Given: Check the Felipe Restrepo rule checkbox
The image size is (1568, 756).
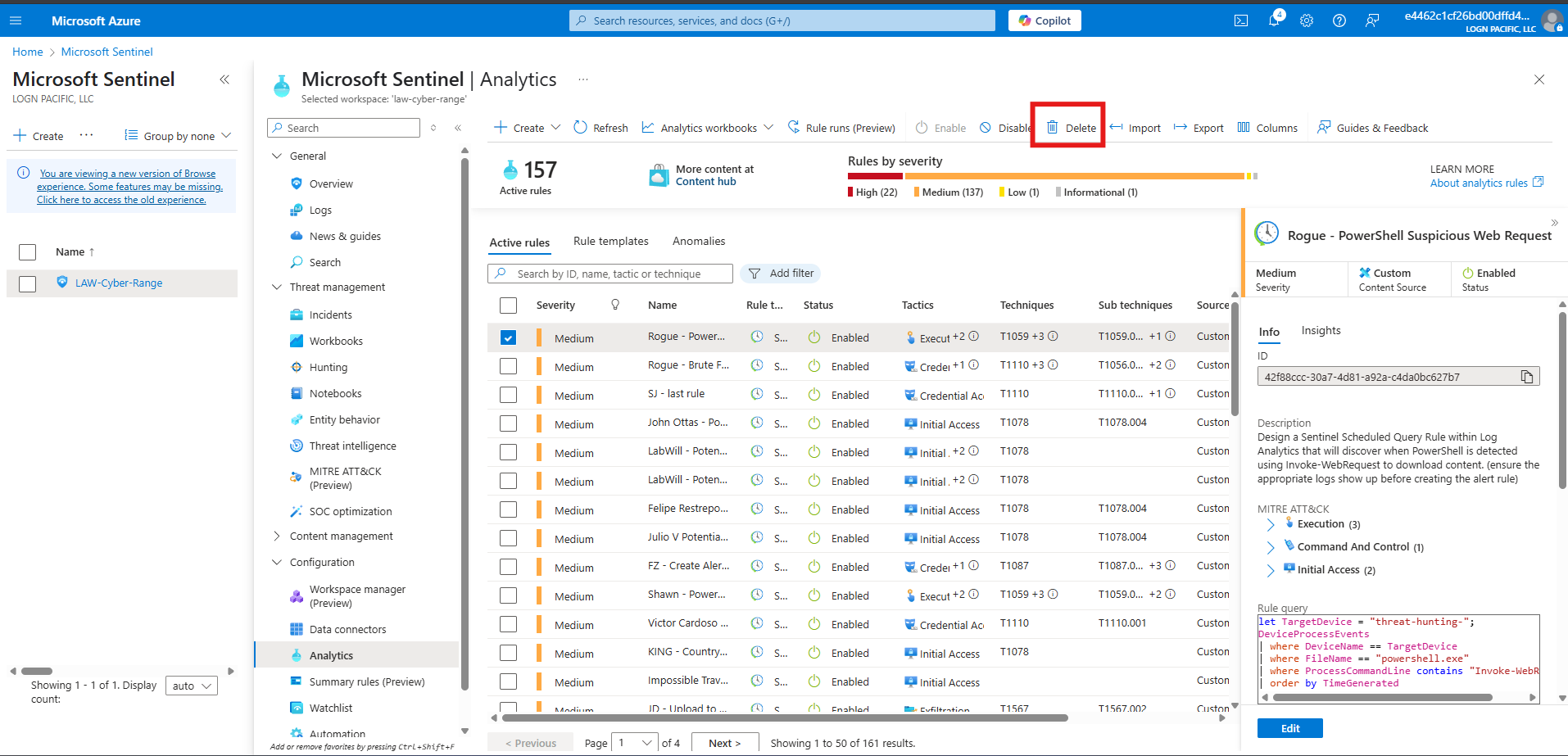Looking at the screenshot, I should click(x=508, y=509).
